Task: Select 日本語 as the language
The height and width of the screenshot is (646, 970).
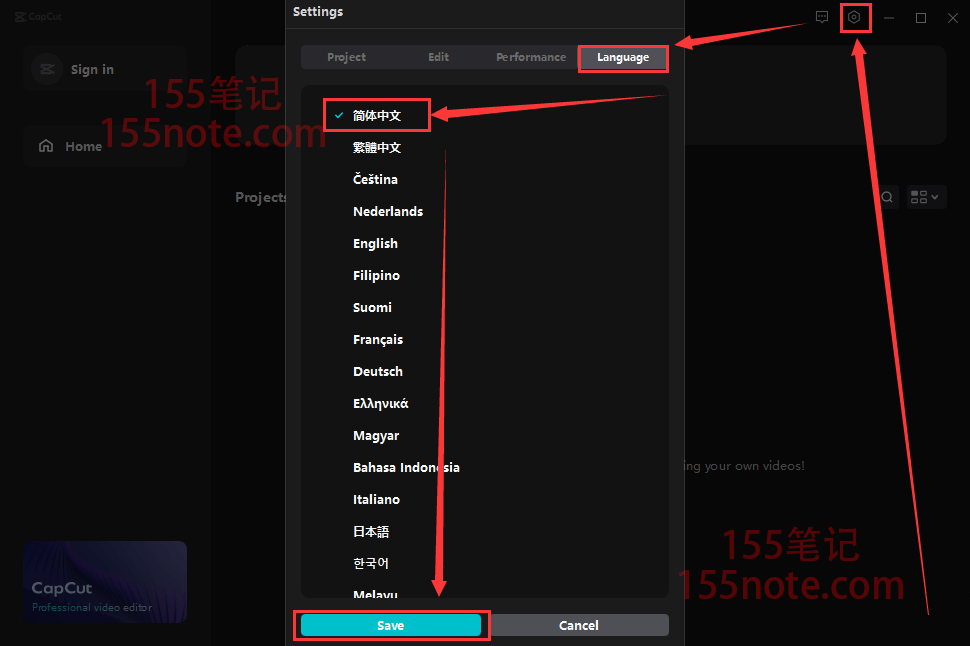Action: pos(371,532)
